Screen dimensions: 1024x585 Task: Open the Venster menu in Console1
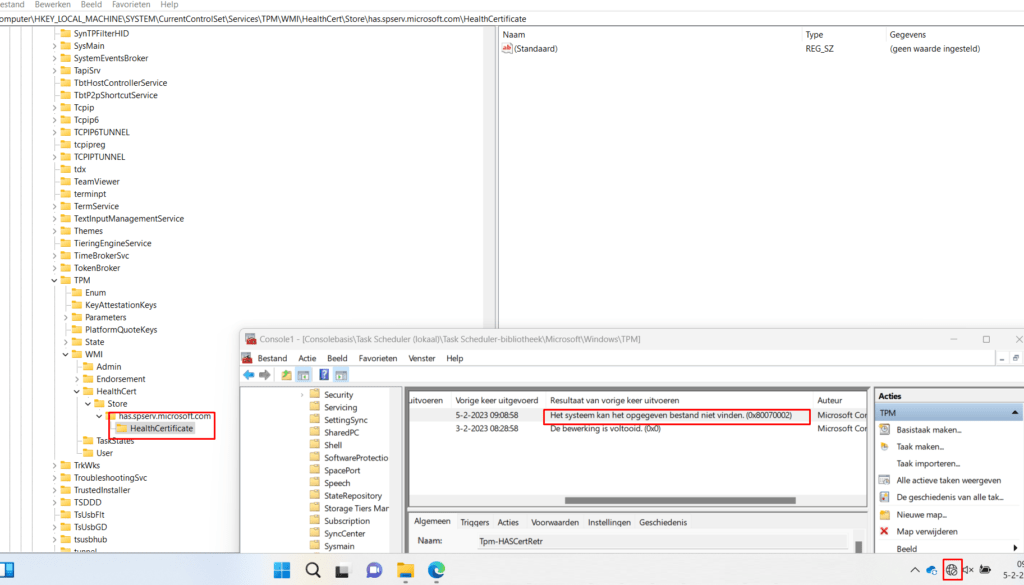click(422, 358)
